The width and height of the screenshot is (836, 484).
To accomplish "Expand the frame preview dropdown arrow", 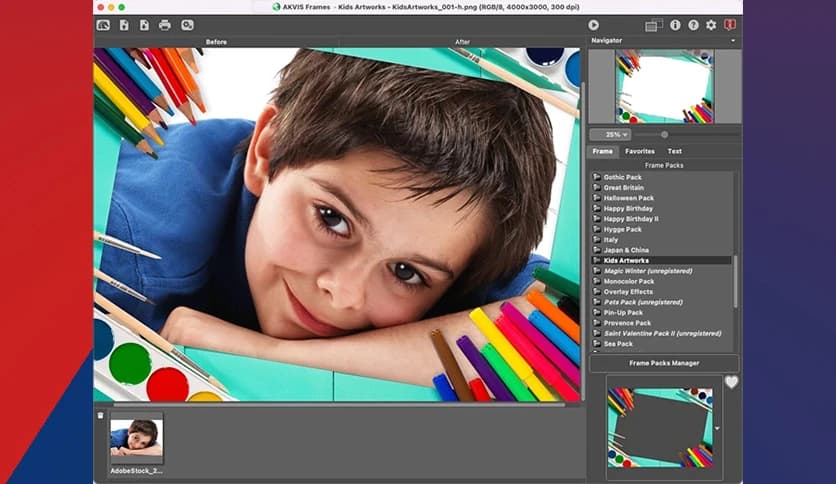I will 718,427.
